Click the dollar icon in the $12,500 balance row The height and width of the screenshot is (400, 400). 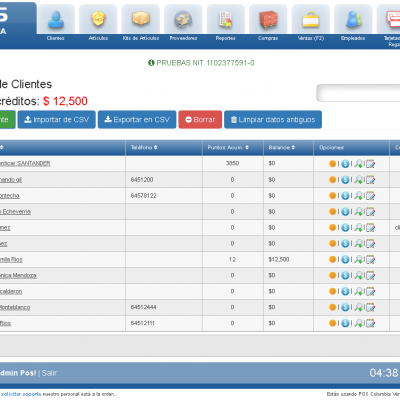tap(345, 259)
